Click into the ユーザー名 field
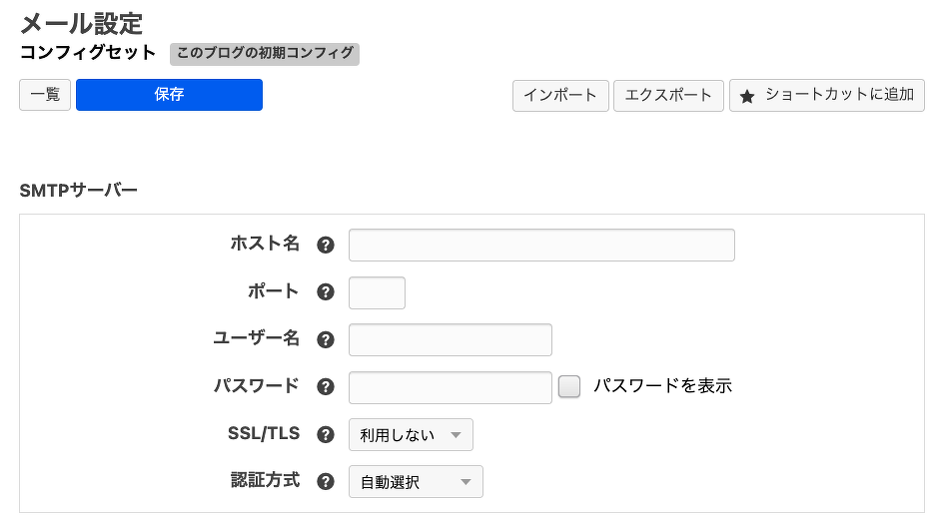This screenshot has width=940, height=531. coord(450,339)
